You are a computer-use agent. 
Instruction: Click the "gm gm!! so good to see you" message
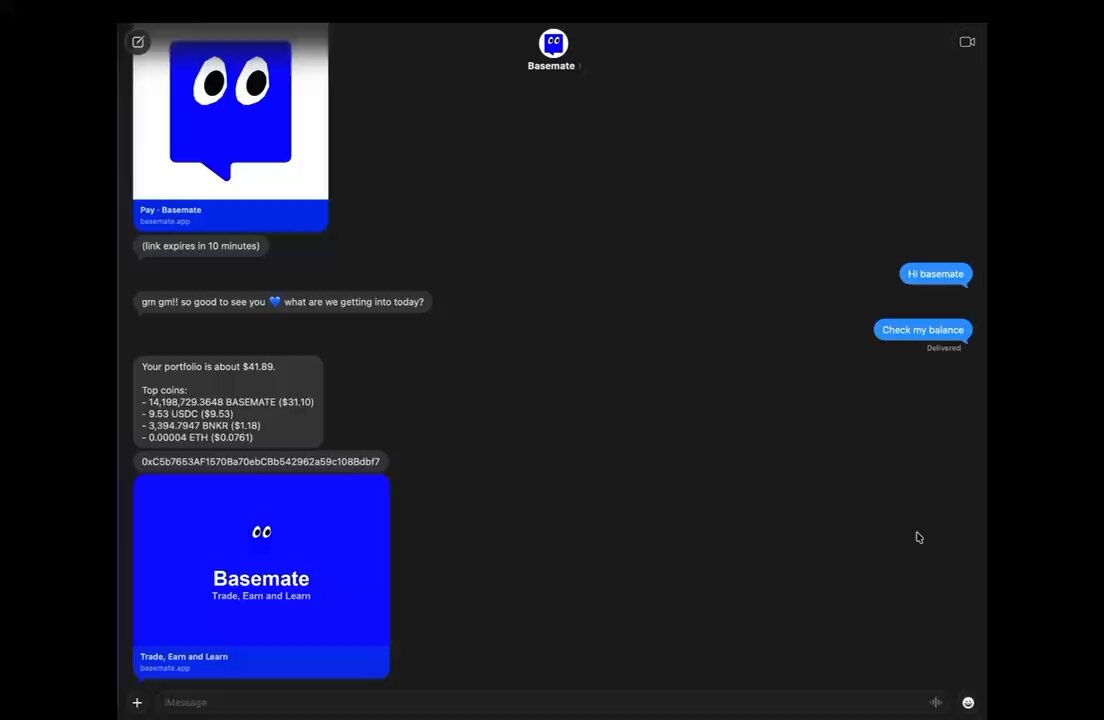coord(282,302)
